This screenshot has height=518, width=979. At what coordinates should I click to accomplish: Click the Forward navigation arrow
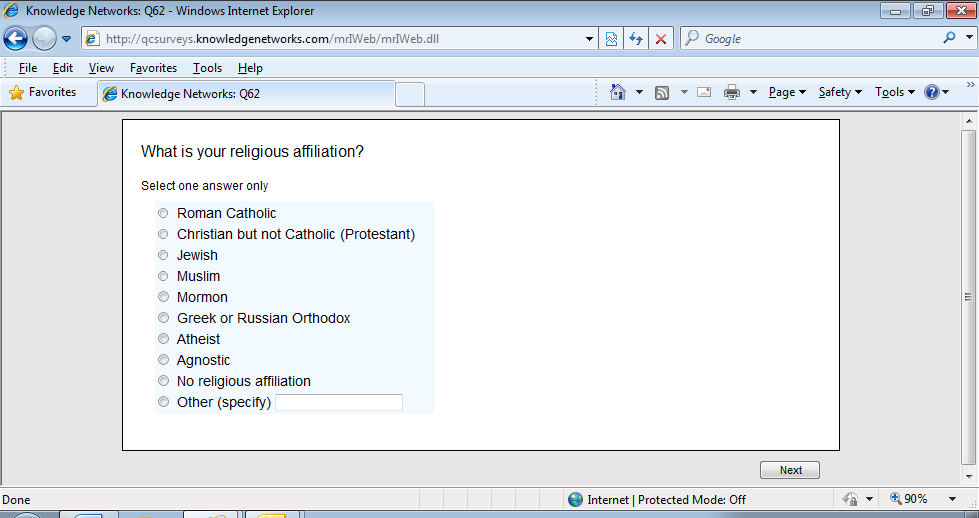(x=44, y=39)
